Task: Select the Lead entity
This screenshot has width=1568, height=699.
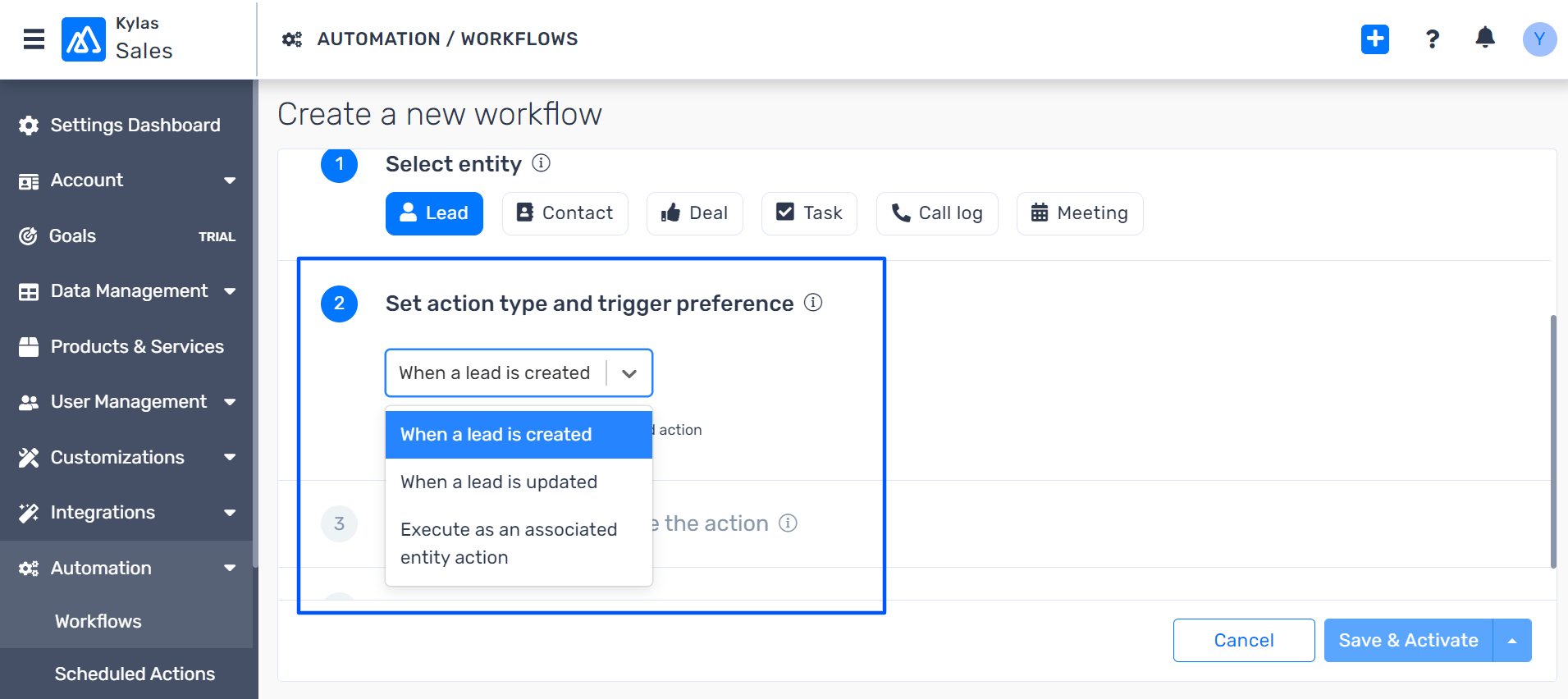Action: pyautogui.click(x=434, y=213)
